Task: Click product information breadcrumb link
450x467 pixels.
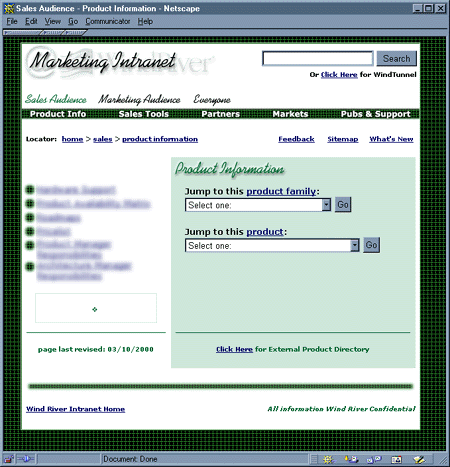Action: tap(160, 139)
